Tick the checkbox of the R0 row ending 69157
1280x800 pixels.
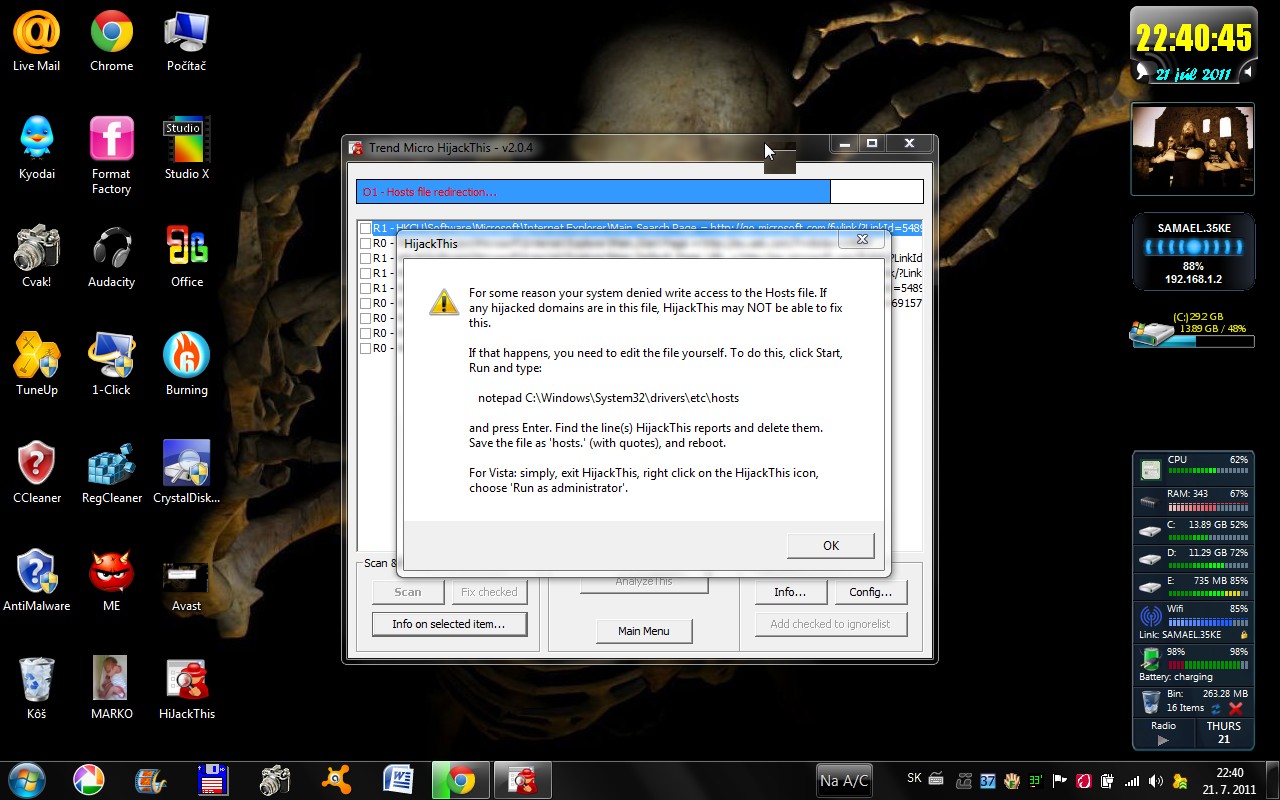pos(366,304)
